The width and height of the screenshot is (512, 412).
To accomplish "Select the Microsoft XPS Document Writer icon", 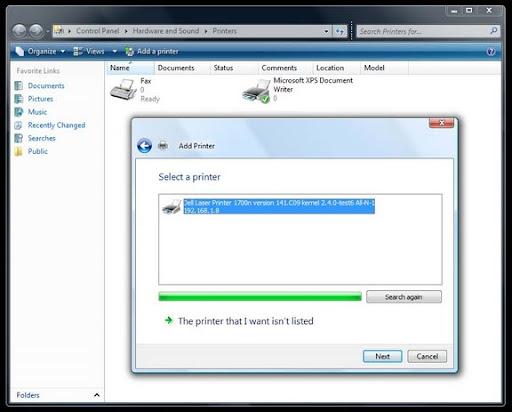I will [256, 92].
